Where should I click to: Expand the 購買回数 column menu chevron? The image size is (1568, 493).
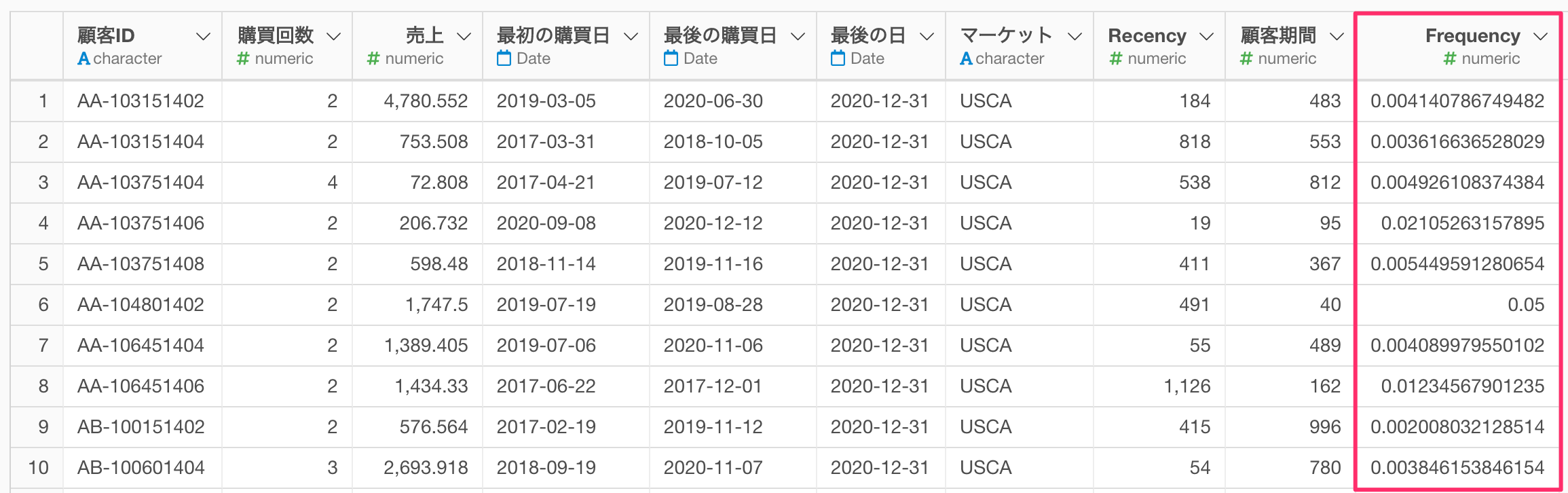pos(333,37)
